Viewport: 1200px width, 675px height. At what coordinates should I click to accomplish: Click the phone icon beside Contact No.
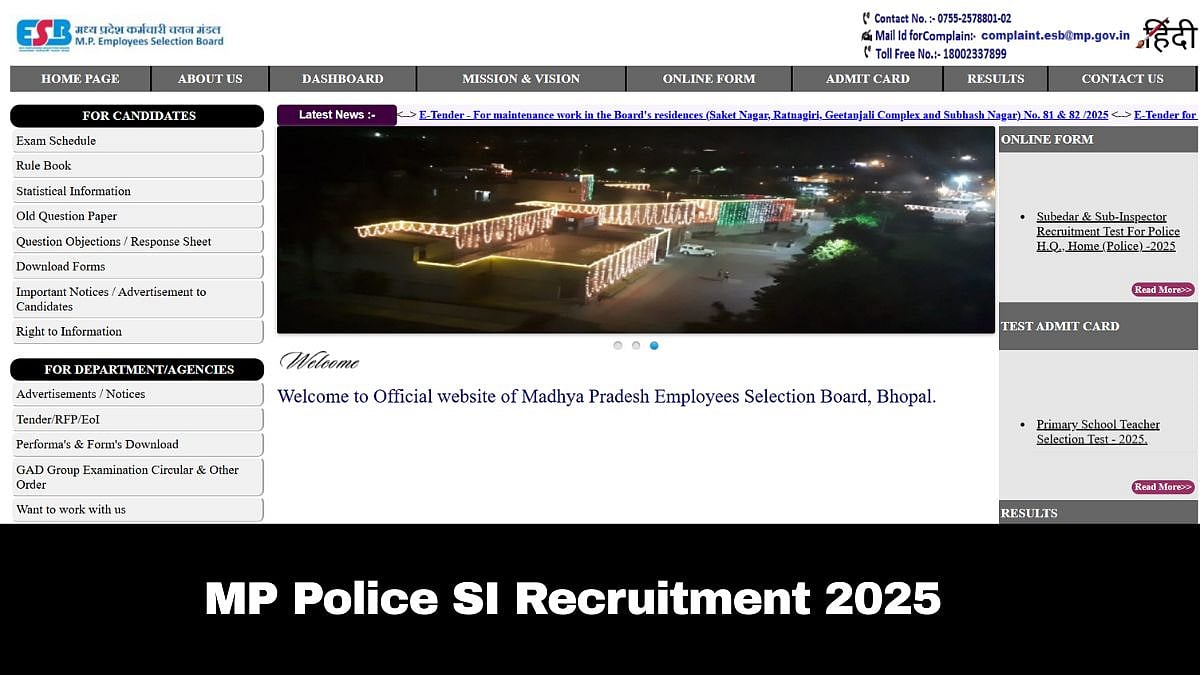(x=866, y=18)
